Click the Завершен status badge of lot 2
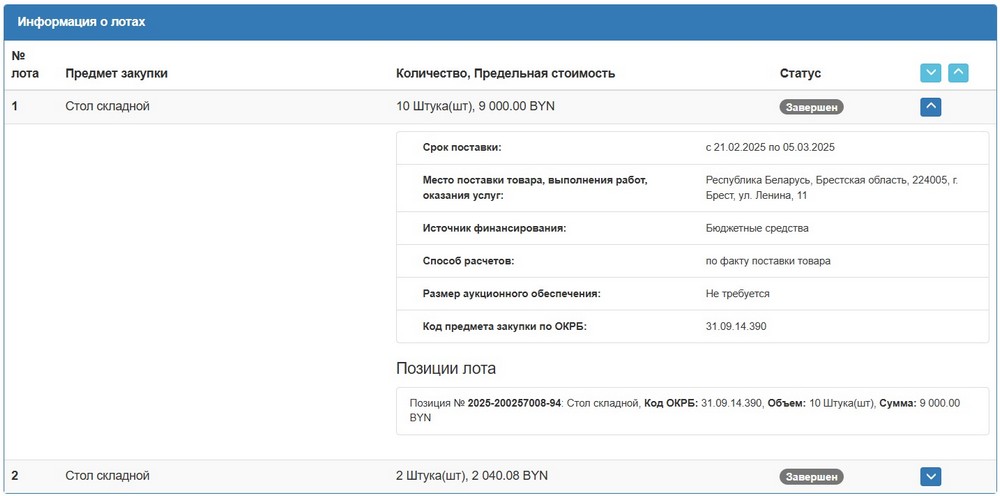The width and height of the screenshot is (1000, 496). click(x=811, y=477)
